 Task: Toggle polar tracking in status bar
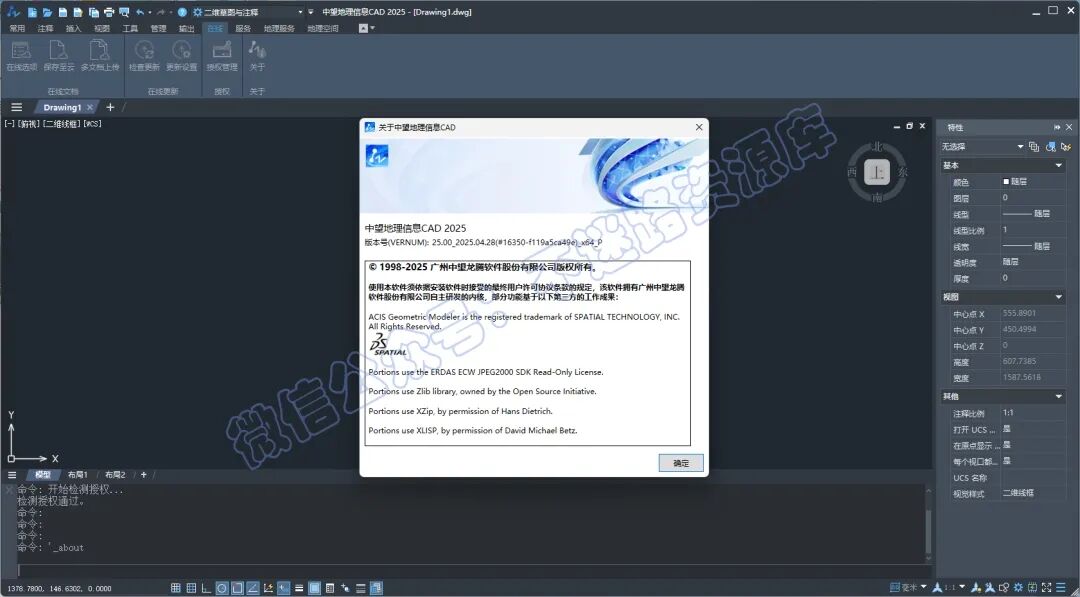222,588
